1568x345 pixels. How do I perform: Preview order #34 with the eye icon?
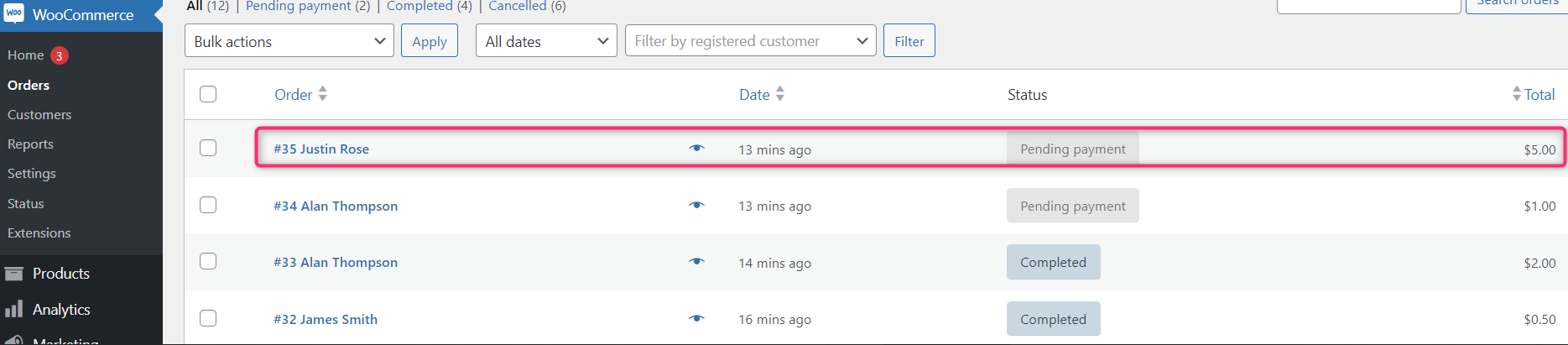click(696, 205)
